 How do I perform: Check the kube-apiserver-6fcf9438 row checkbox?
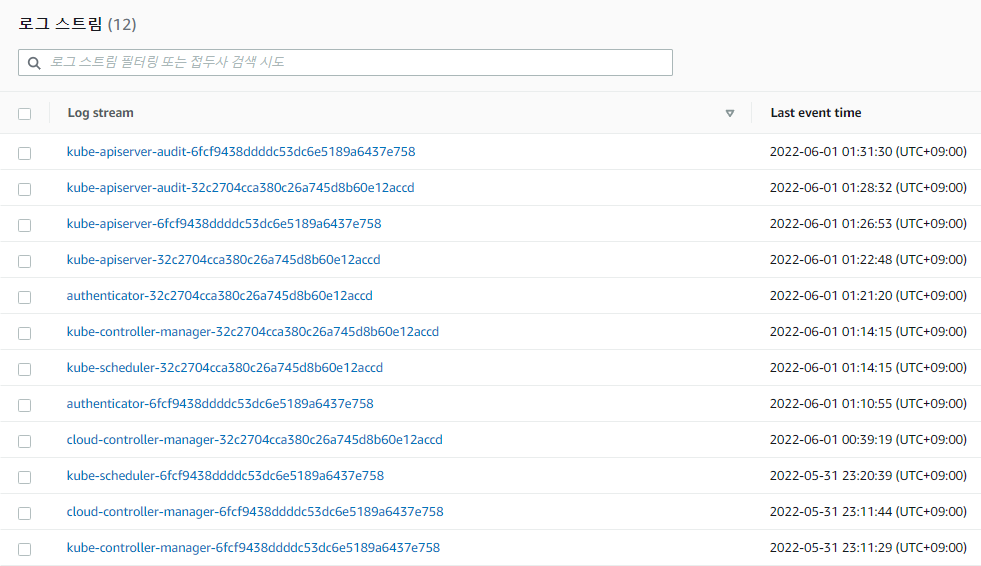(x=24, y=225)
